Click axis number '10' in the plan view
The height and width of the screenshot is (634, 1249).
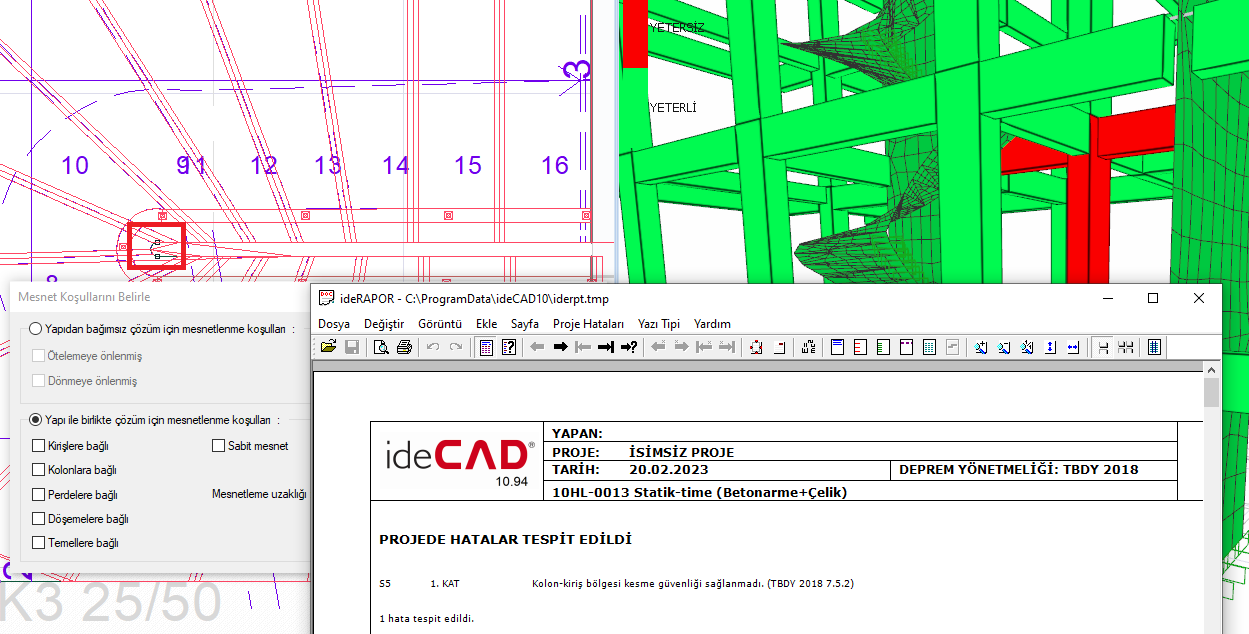point(75,165)
